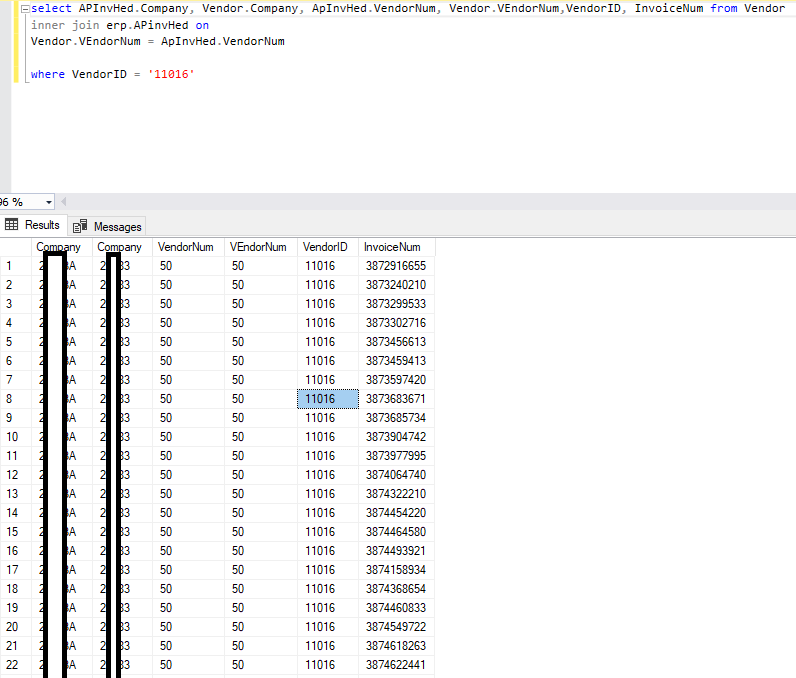Viewport: 796px width, 678px height.
Task: Select the second Company column header
Action: pyautogui.click(x=119, y=247)
